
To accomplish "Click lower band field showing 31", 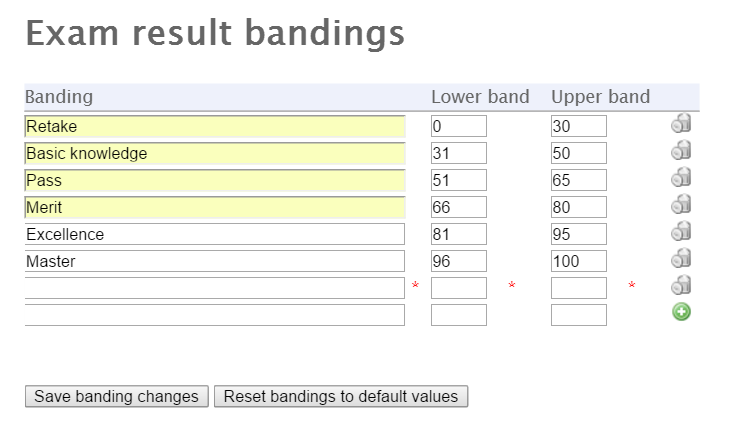I will click(458, 154).
